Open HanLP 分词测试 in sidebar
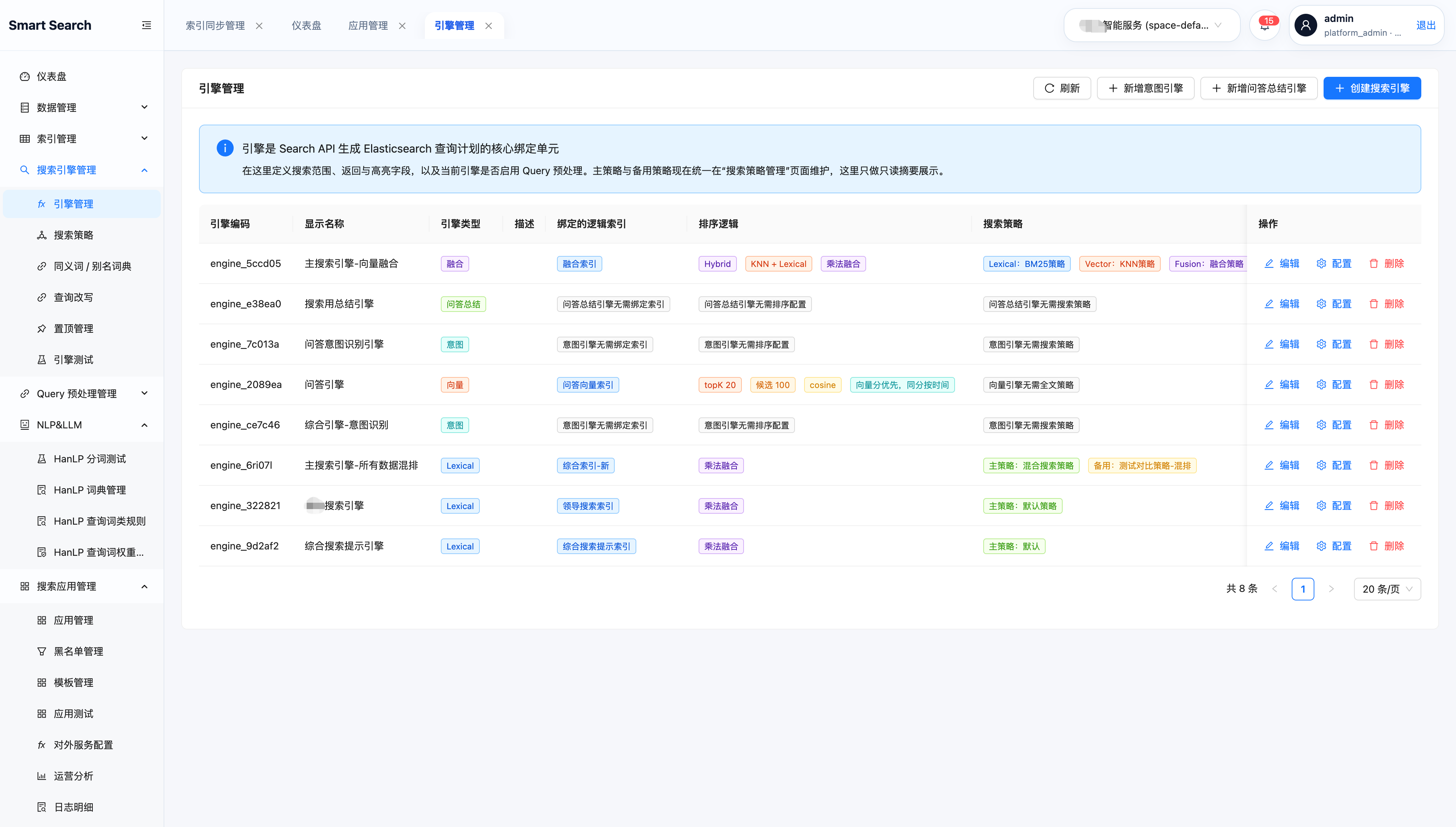This screenshot has height=827, width=1456. click(82, 459)
